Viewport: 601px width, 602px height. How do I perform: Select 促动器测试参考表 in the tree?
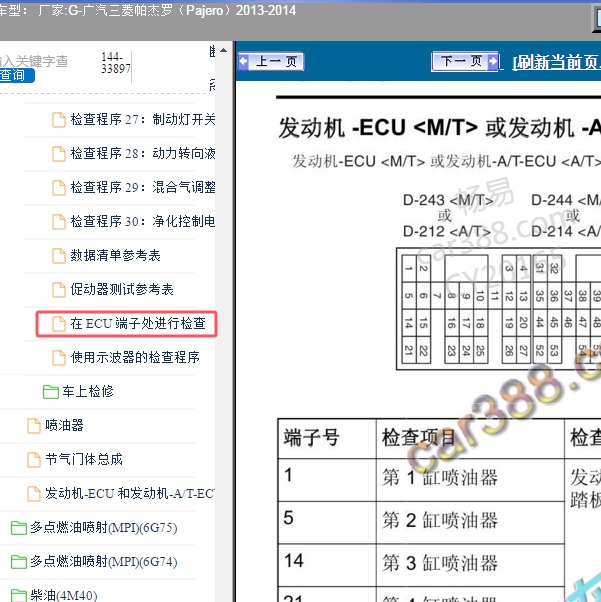click(122, 289)
